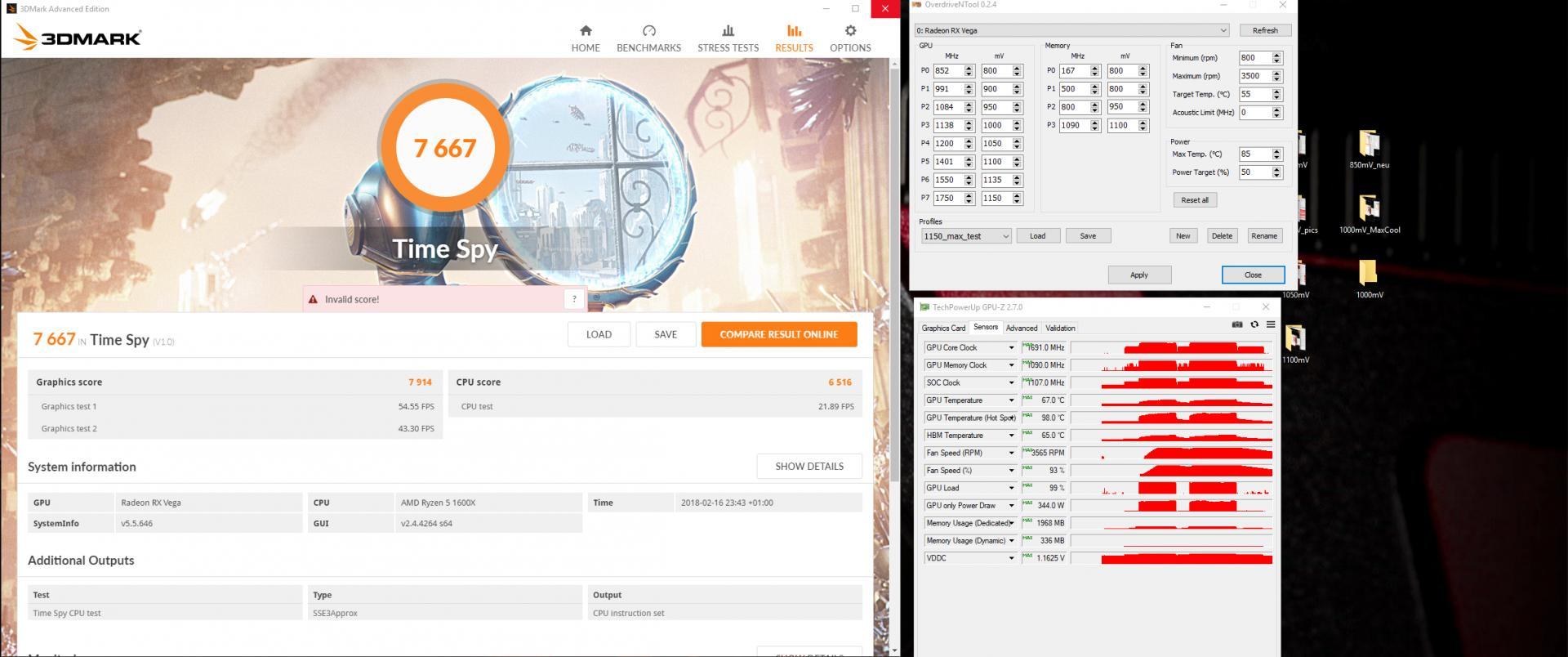The height and width of the screenshot is (657, 1568).
Task: Click the Save profile button
Action: (1088, 235)
